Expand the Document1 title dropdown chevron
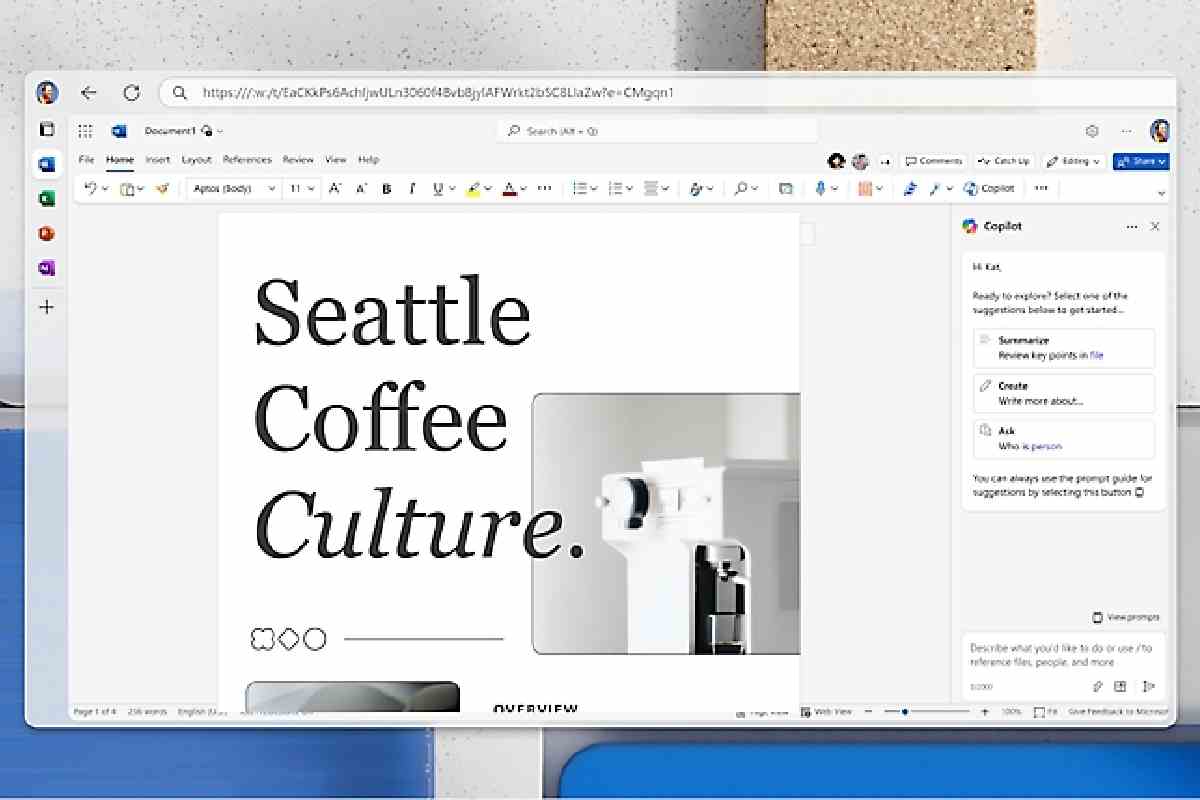 220,131
